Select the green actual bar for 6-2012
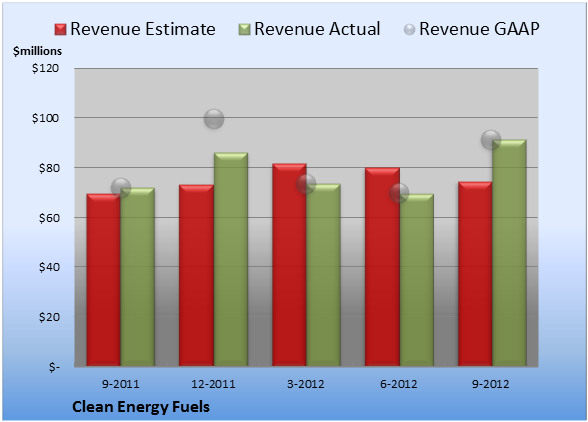The width and height of the screenshot is (588, 422). 417,280
